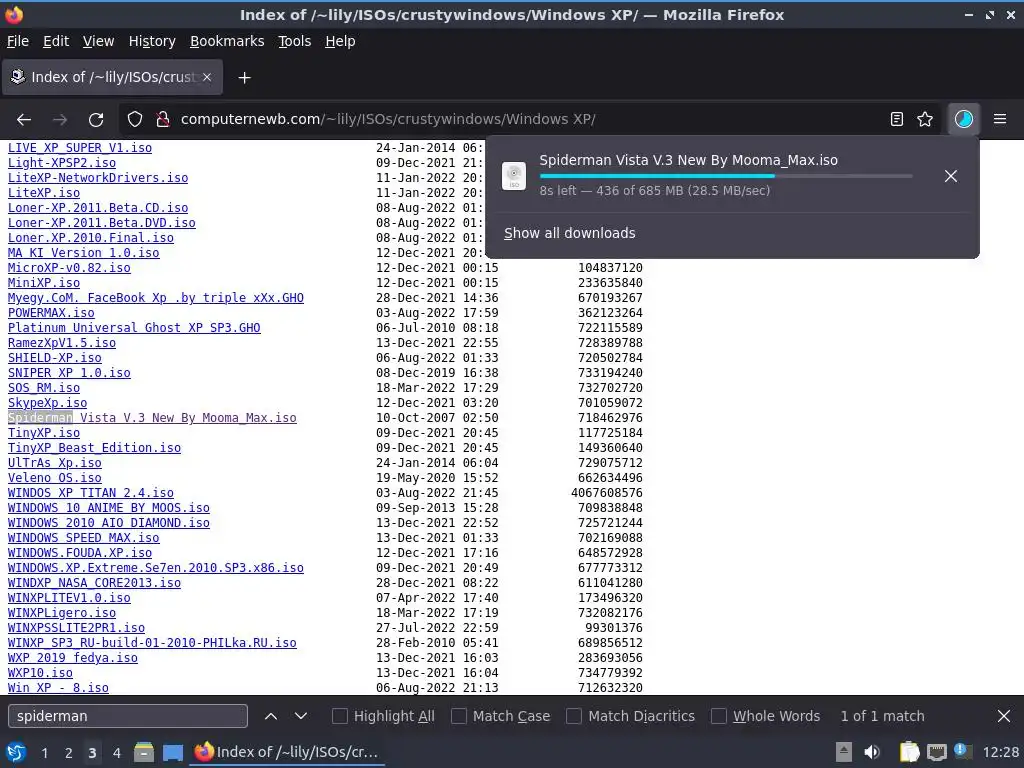Screen dimensions: 1024x768
Task: Click the downloads progress toolbar button
Action: (x=964, y=120)
